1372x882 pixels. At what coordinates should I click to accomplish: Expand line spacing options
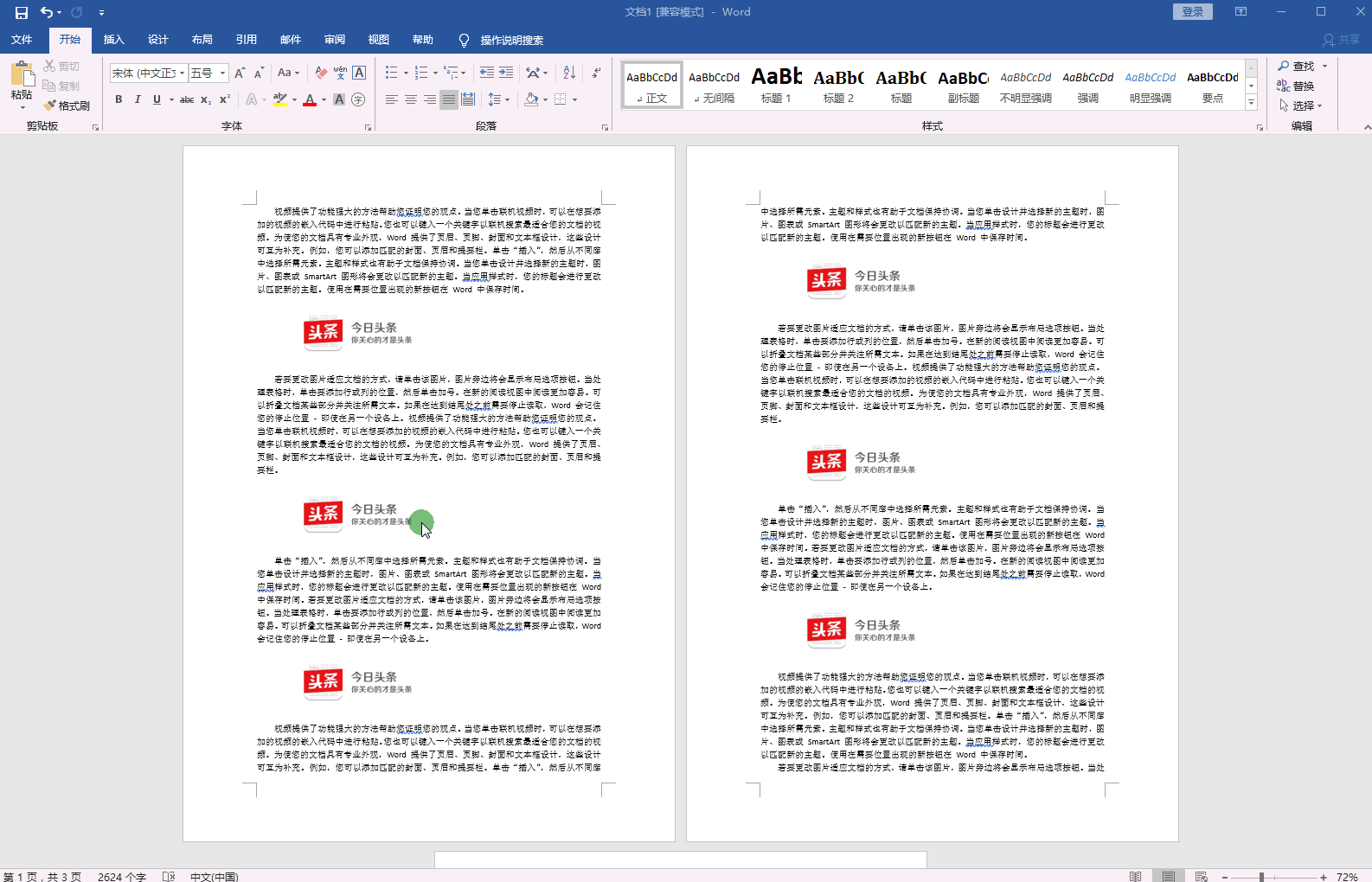click(499, 100)
